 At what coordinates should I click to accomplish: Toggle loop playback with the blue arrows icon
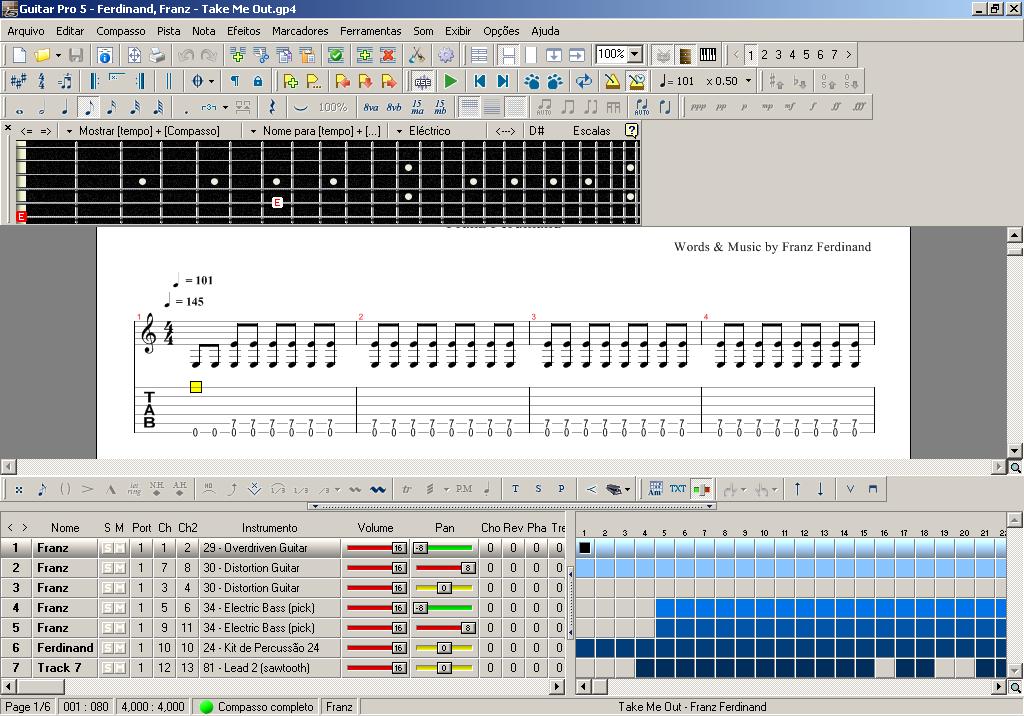click(x=584, y=82)
